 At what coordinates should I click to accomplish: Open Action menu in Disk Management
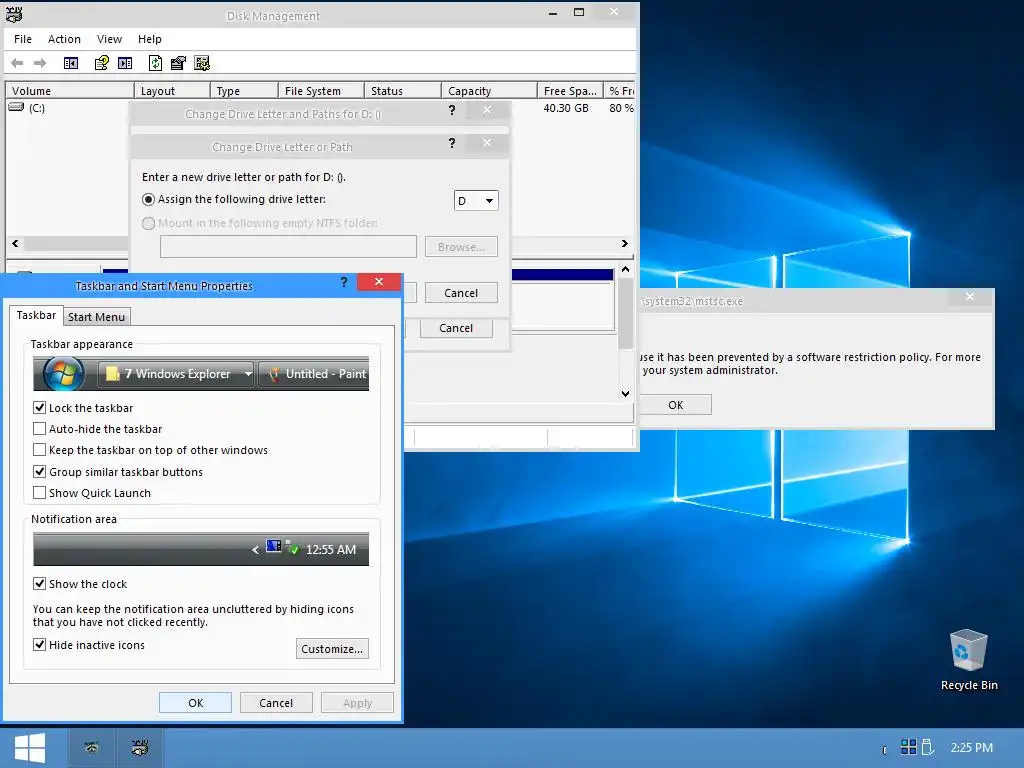[64, 39]
